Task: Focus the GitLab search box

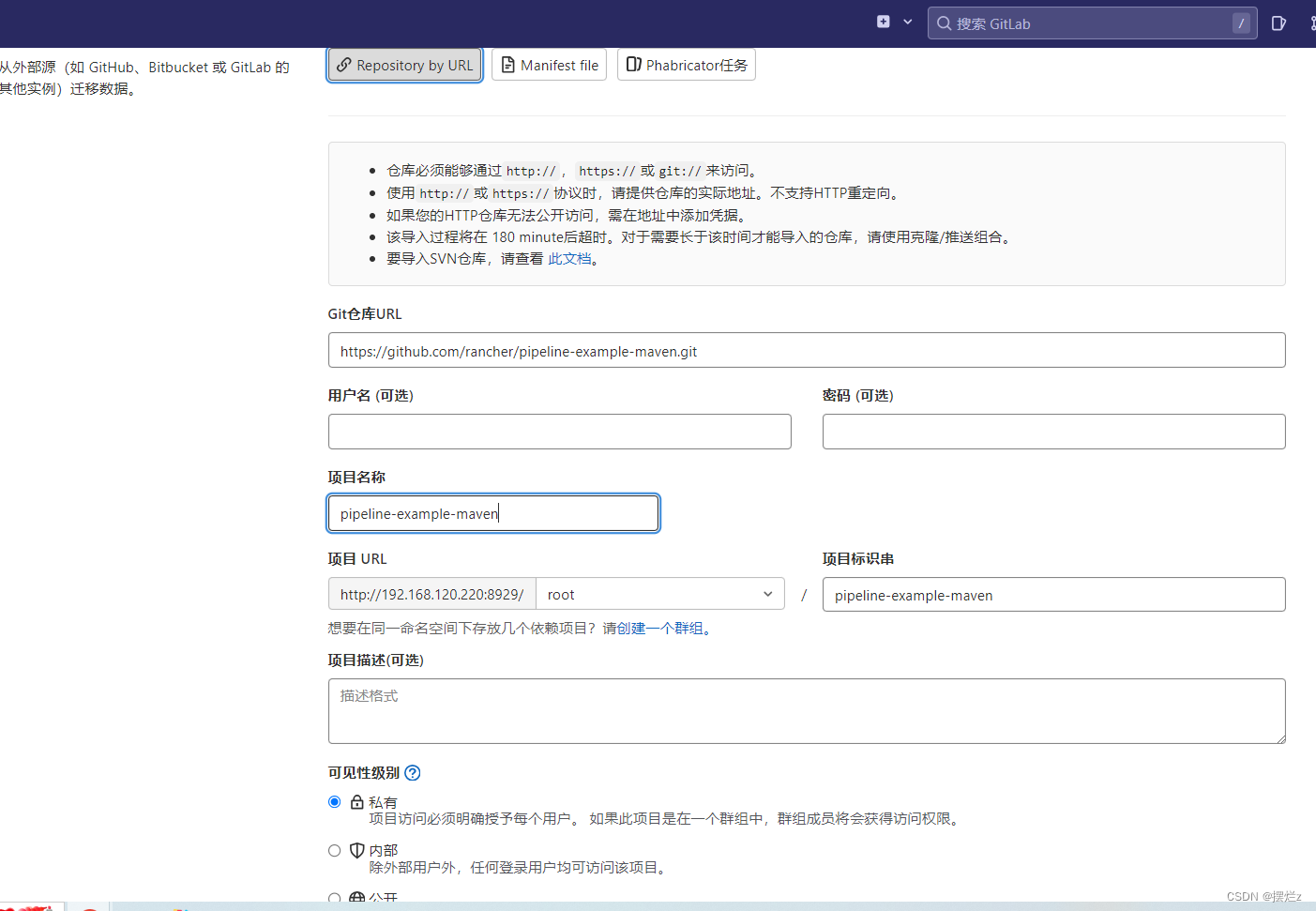Action: pos(1093,23)
